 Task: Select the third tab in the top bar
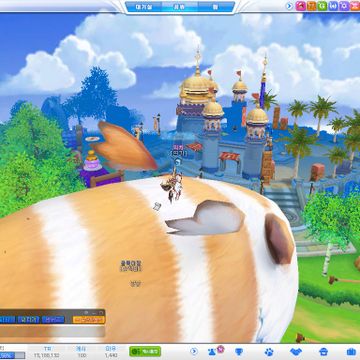216,7
